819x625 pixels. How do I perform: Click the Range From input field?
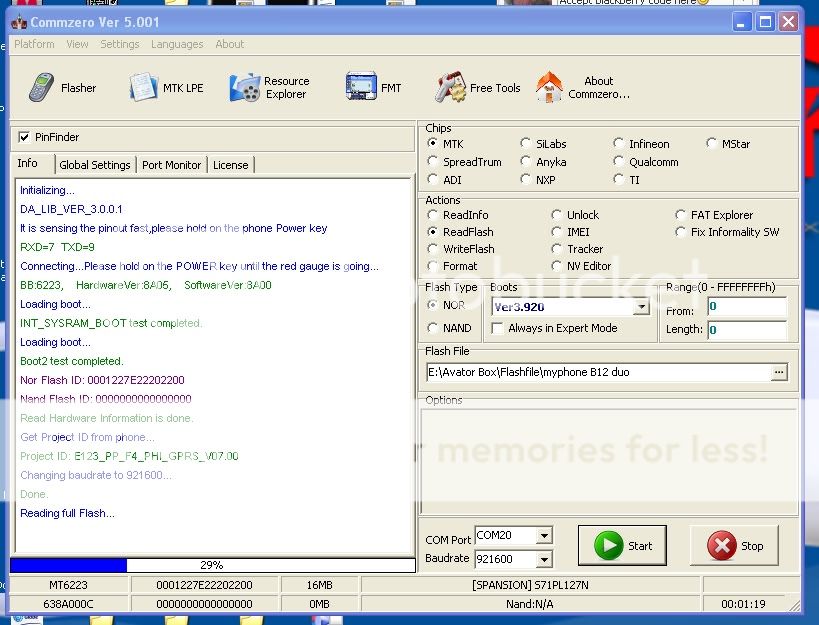pyautogui.click(x=746, y=307)
